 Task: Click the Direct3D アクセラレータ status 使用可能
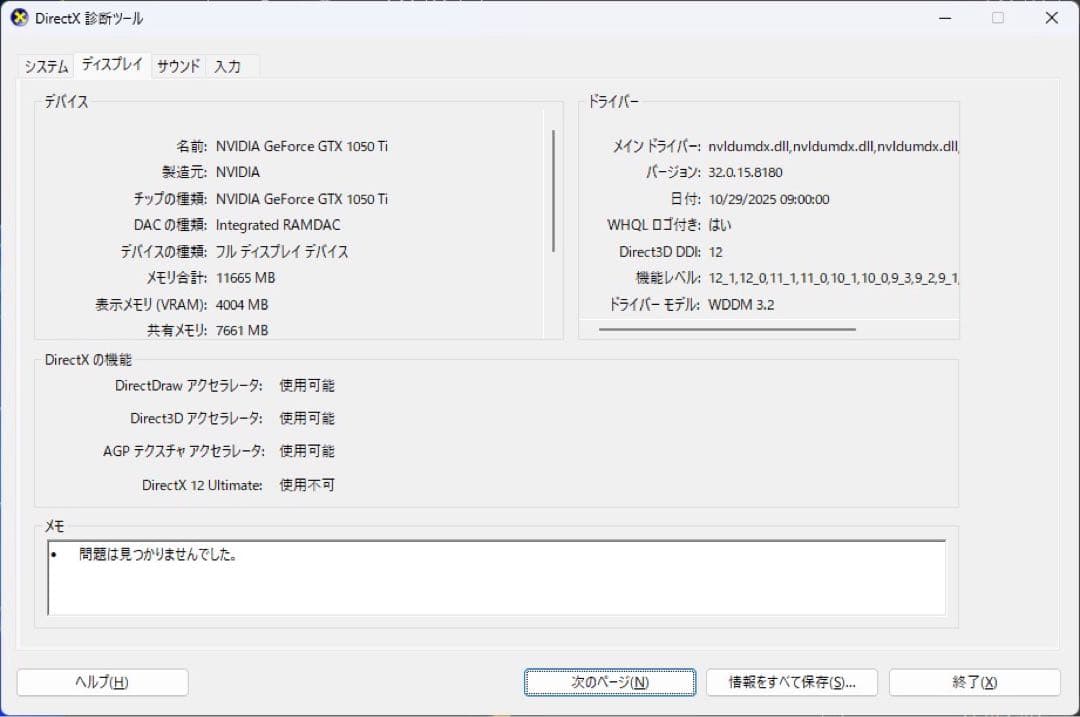(x=307, y=418)
